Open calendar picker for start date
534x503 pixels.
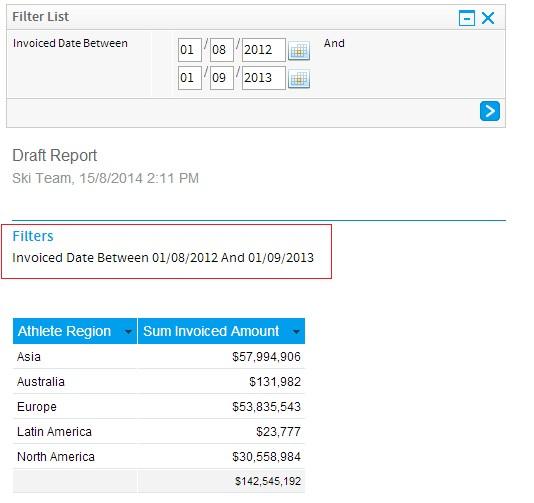[299, 51]
